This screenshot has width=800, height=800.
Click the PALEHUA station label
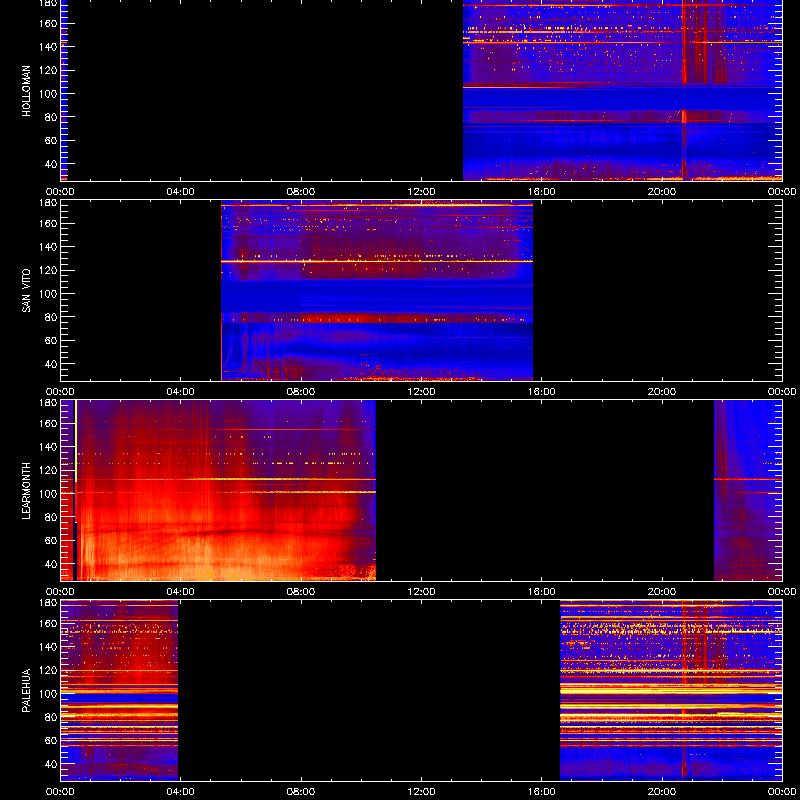tap(27, 691)
